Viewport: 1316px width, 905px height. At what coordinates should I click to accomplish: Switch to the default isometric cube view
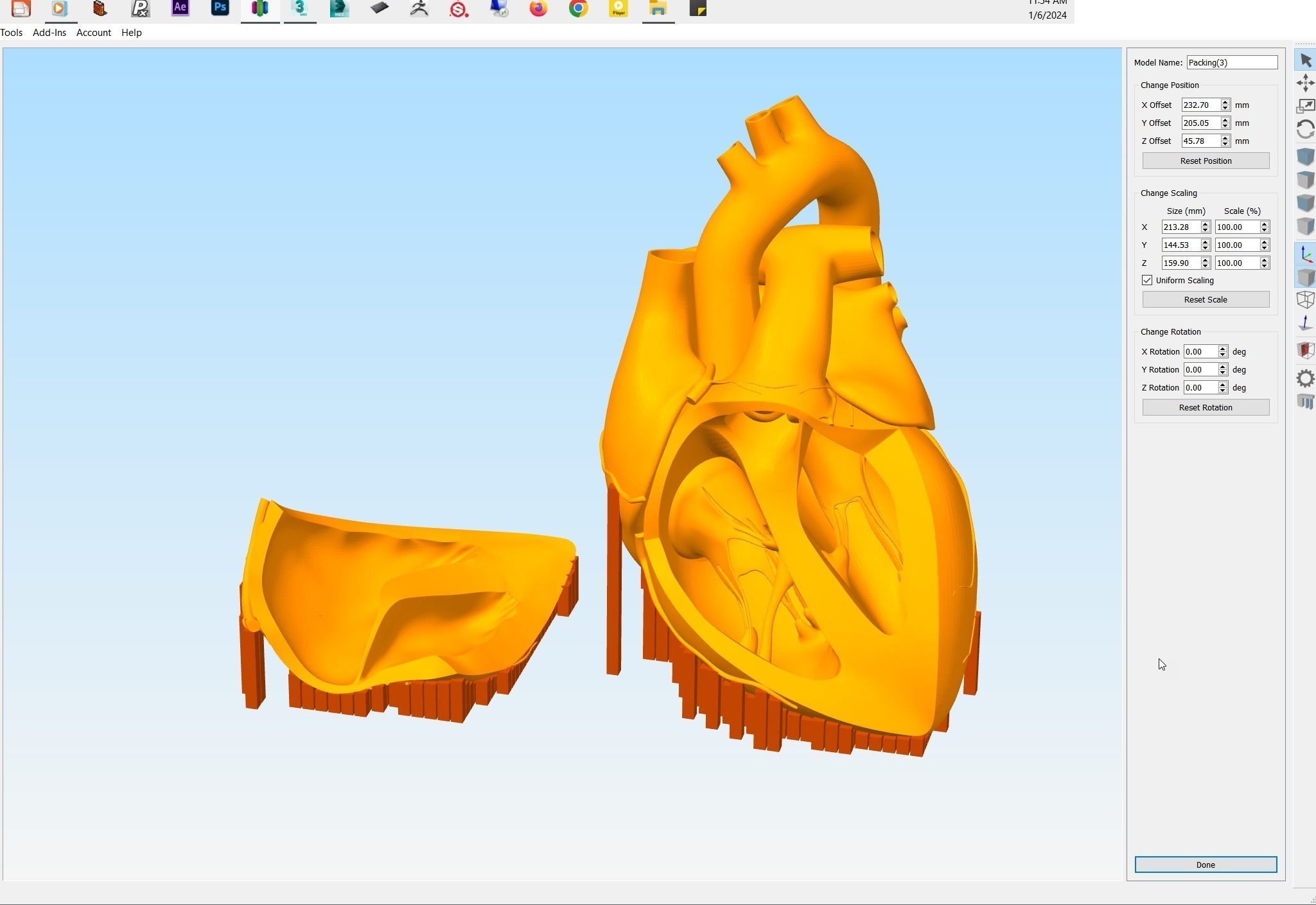pyautogui.click(x=1305, y=157)
